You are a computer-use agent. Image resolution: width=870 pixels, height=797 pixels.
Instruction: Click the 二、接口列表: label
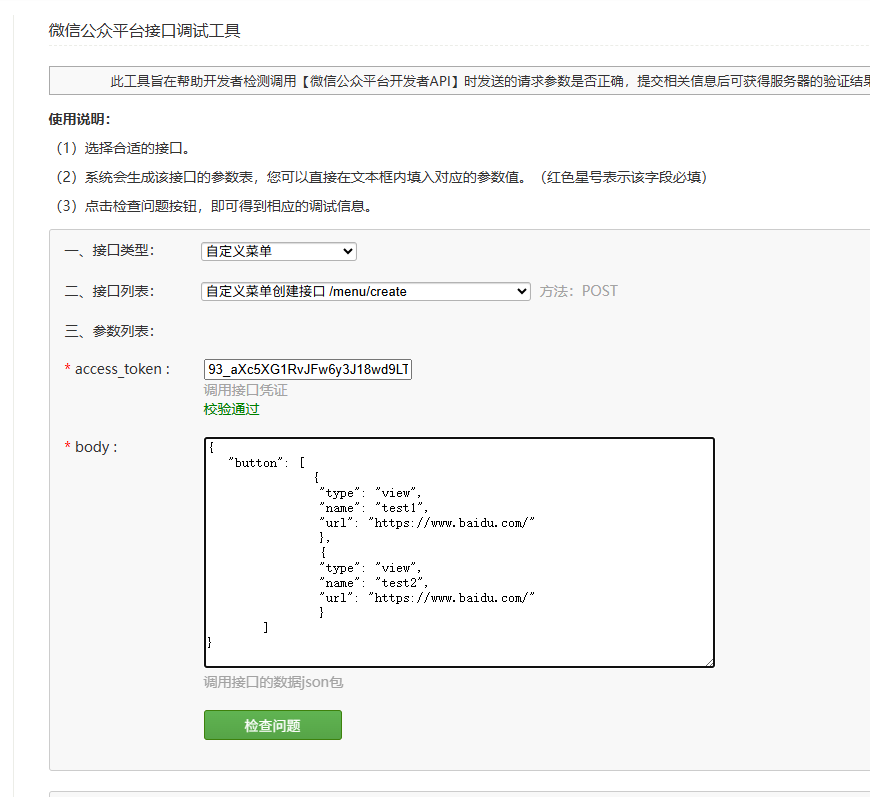[x=109, y=291]
